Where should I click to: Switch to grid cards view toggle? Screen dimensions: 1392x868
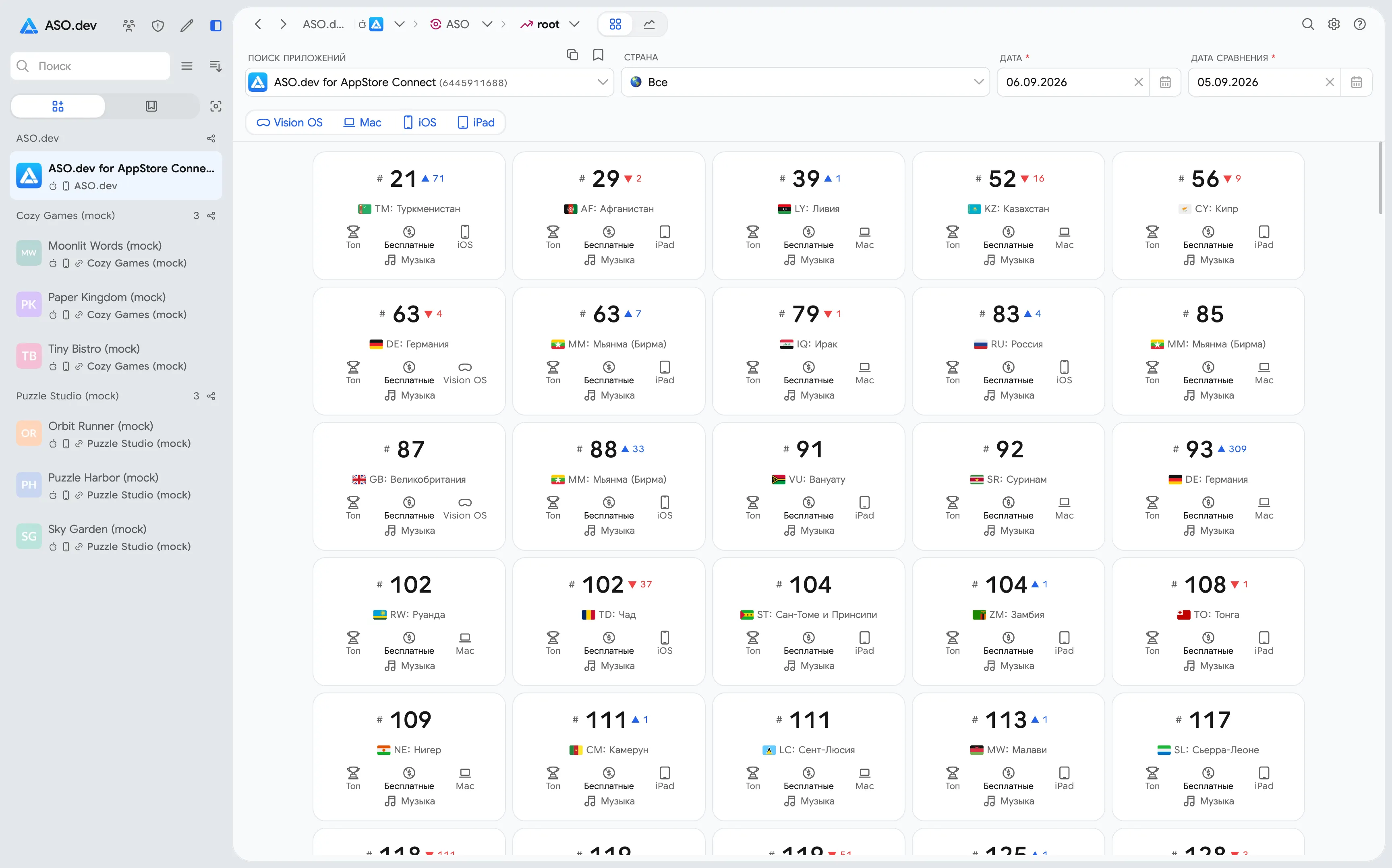click(615, 24)
